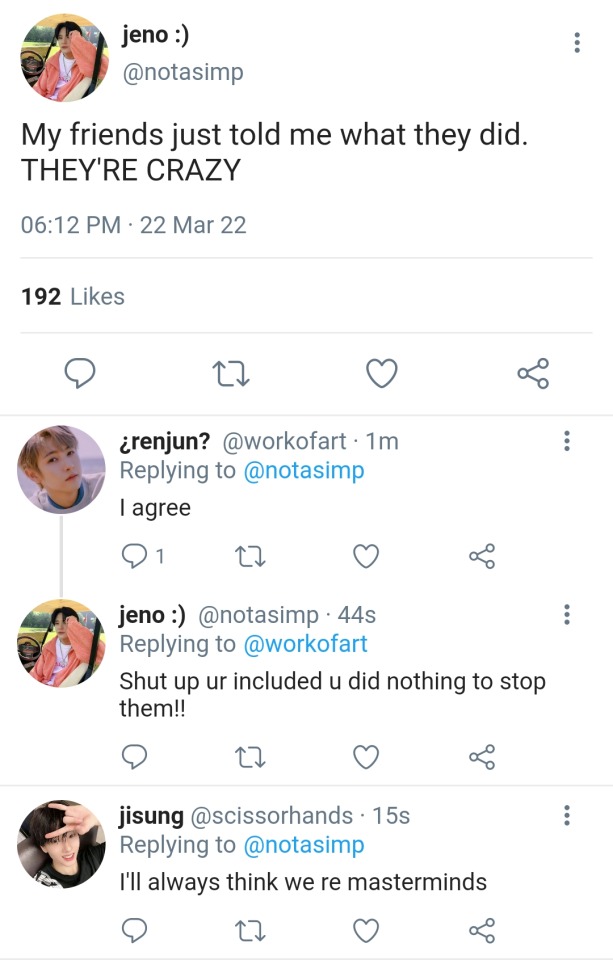Share jeno's main tweet
Image resolution: width=613 pixels, height=960 pixels.
click(532, 374)
